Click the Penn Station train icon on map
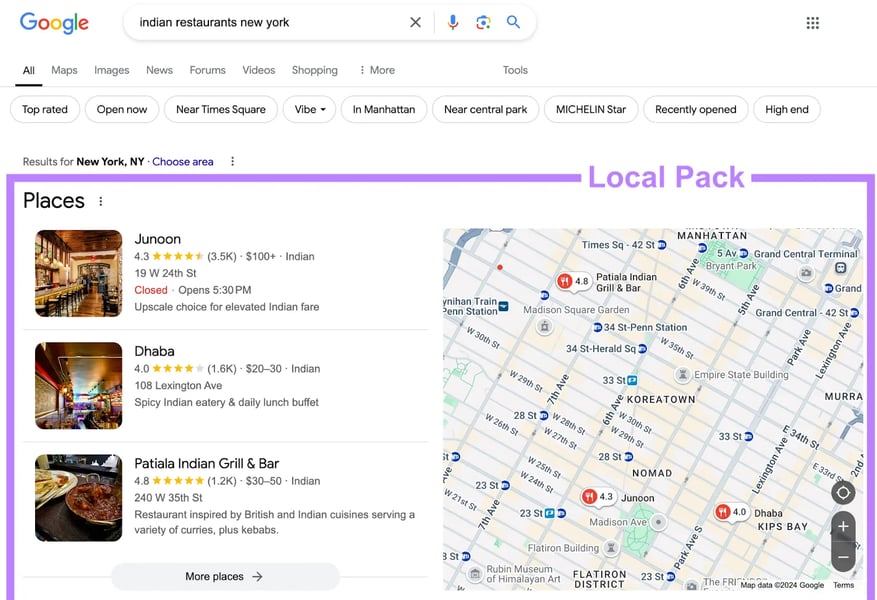877x600 pixels. tap(504, 306)
